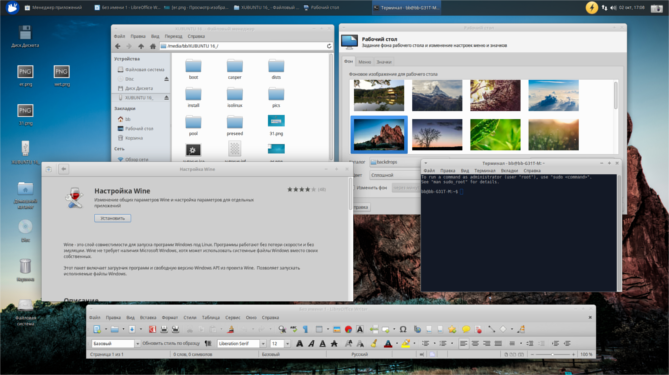
Task: Insert a special character with the Omega icon
Action: pyautogui.click(x=403, y=329)
